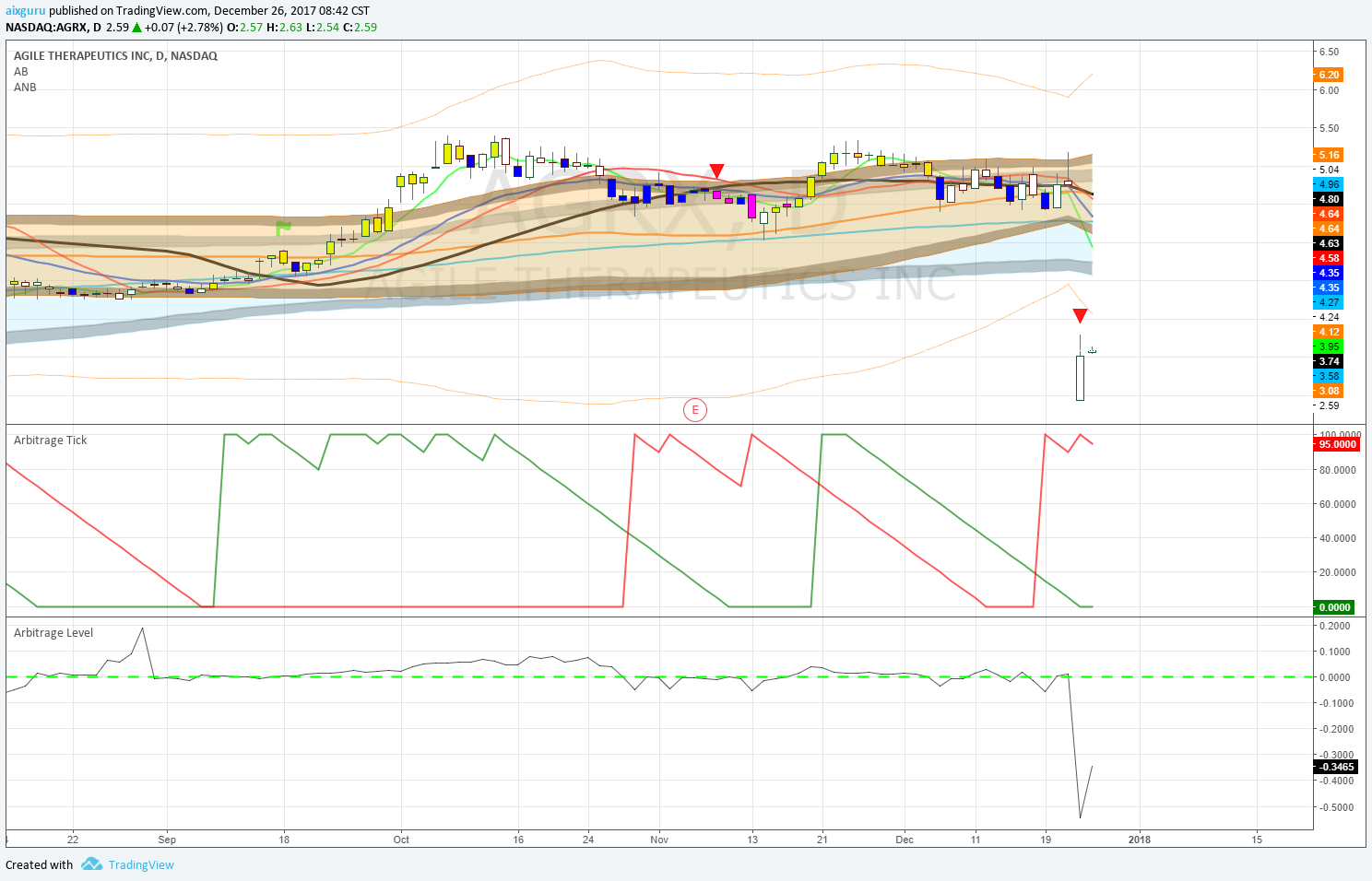1372x881 pixels.
Task: Click the black 3.74 price label
Action: [x=1329, y=361]
